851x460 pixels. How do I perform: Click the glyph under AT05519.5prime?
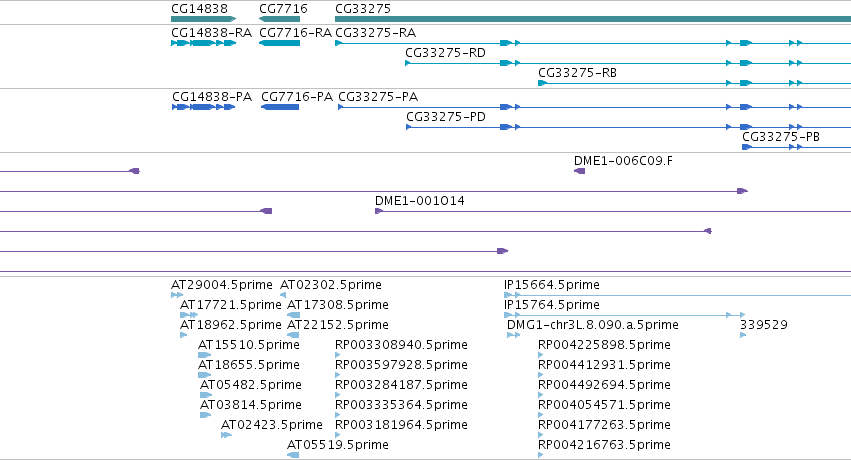(x=293, y=455)
